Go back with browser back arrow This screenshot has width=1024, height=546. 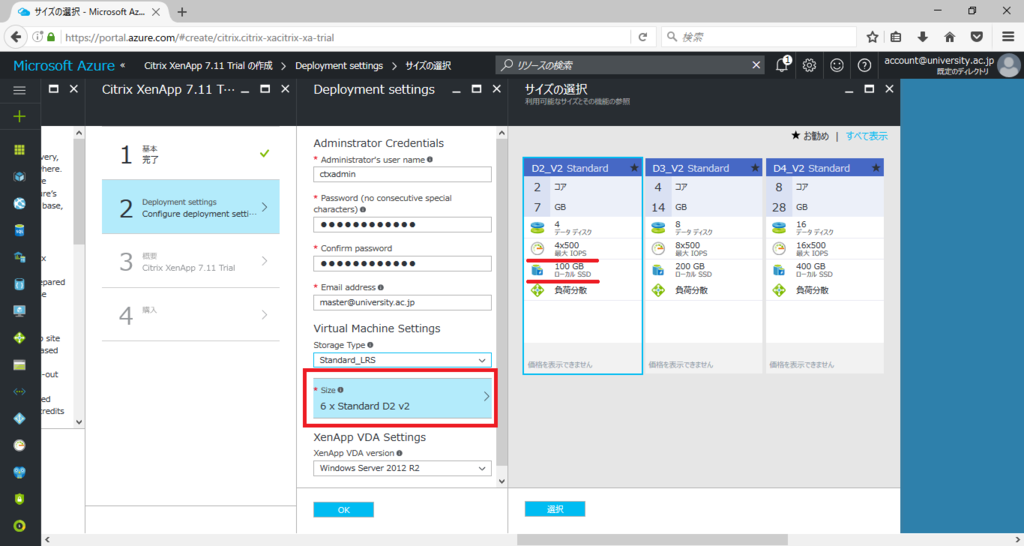click(x=16, y=37)
